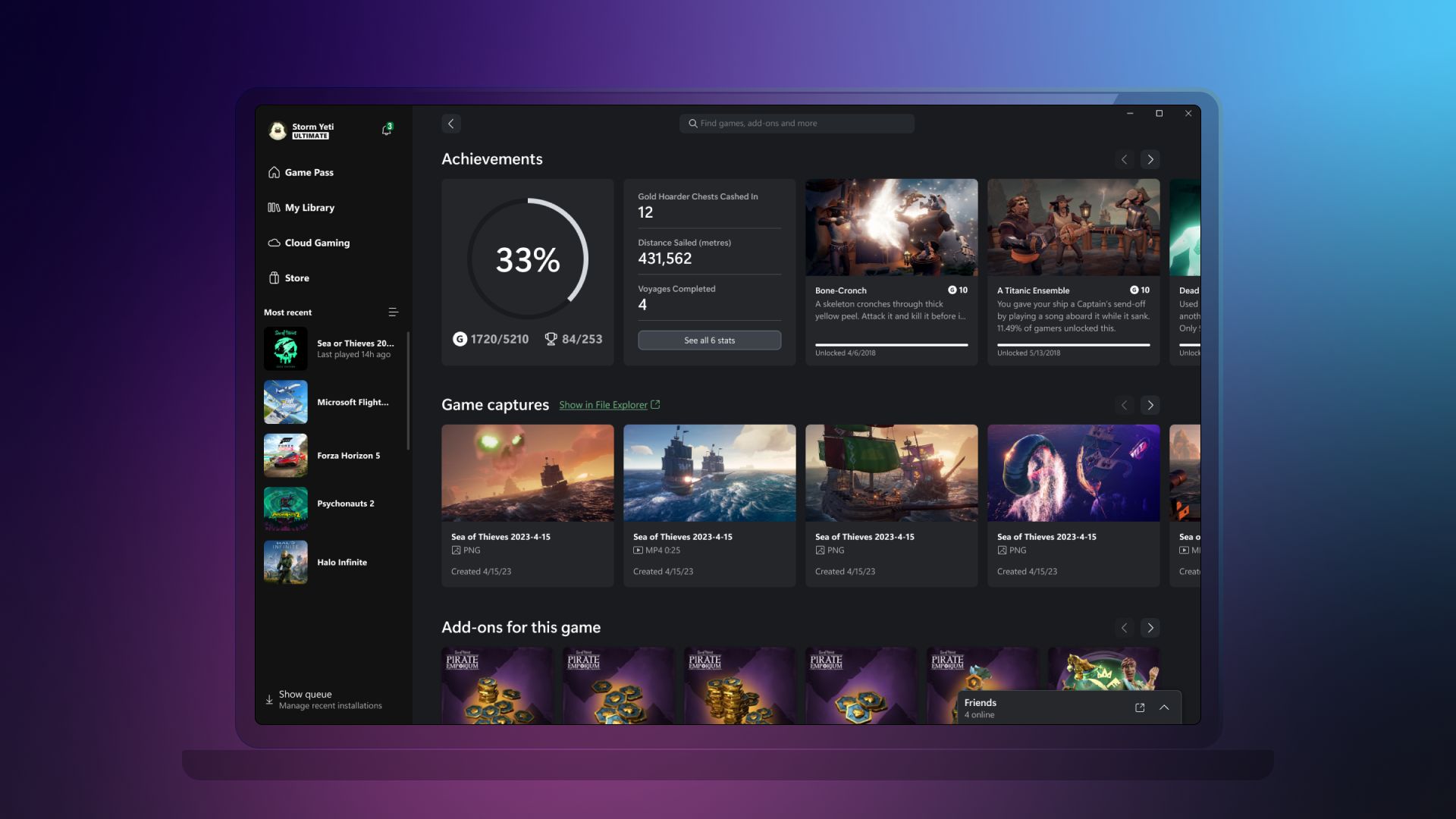Click the Xbox achievement gamerscore icon

coord(460,339)
